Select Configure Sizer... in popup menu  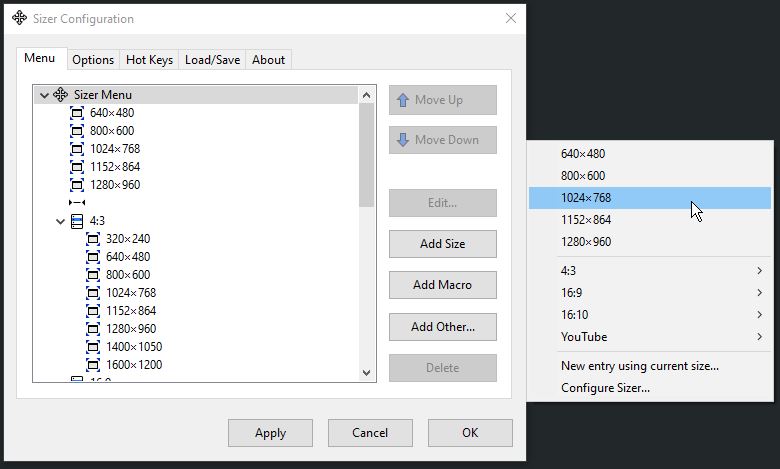(605, 388)
